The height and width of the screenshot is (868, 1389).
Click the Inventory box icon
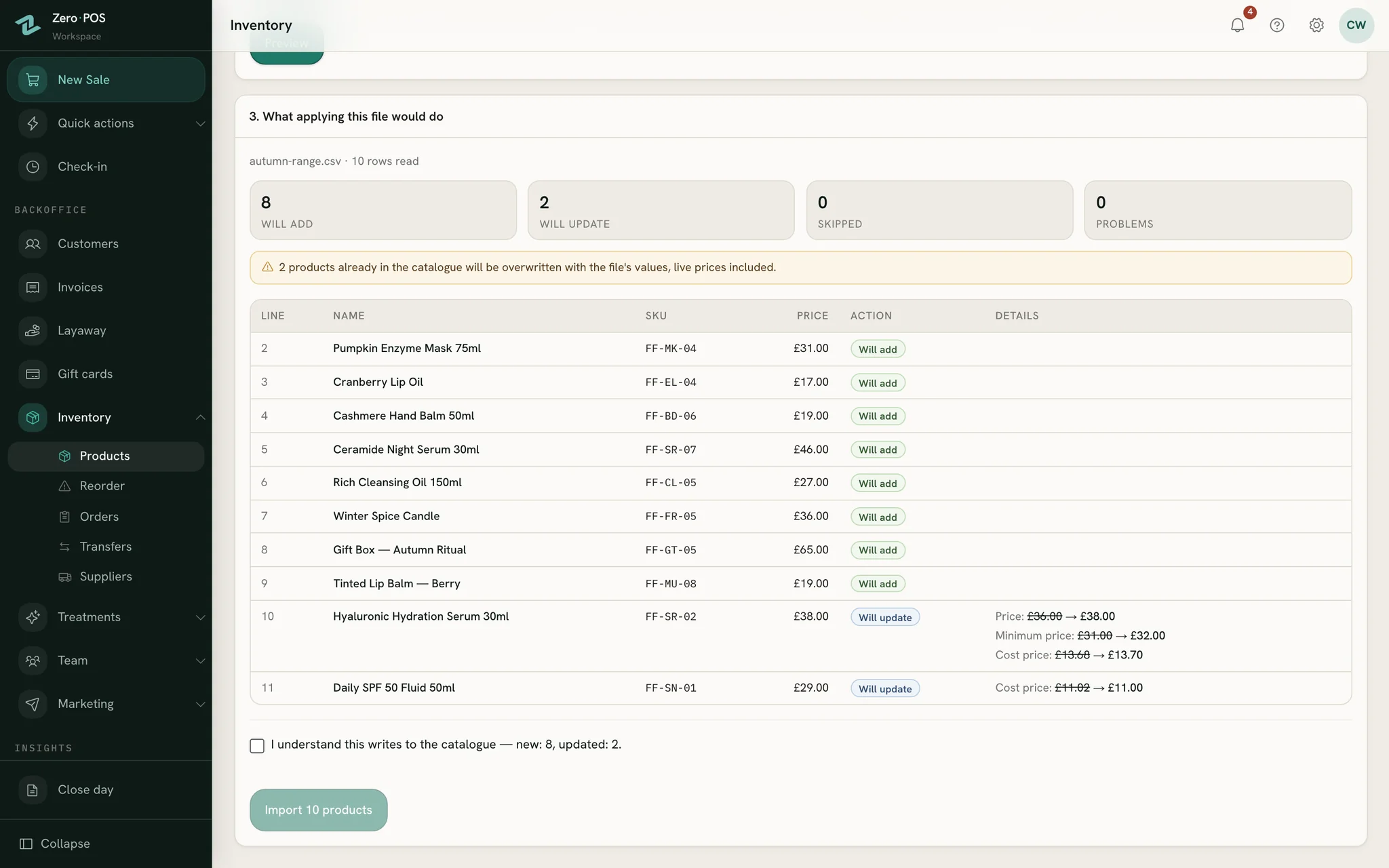(x=33, y=418)
